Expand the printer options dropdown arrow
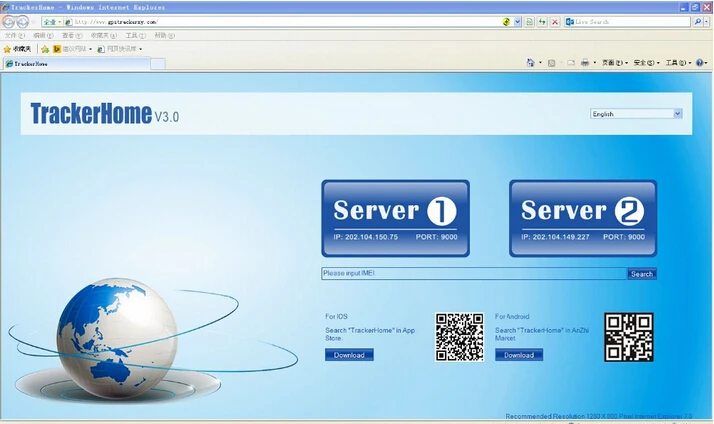 click(x=595, y=63)
